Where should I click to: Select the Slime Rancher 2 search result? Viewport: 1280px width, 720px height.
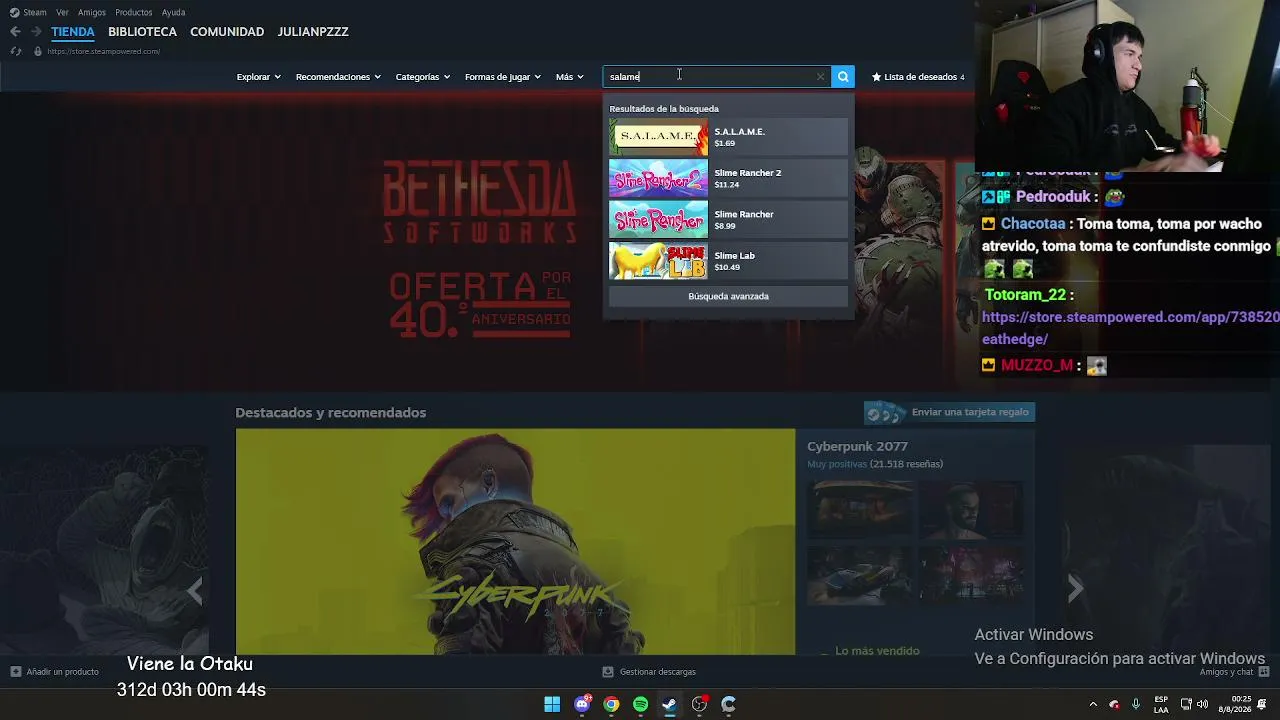(x=728, y=178)
